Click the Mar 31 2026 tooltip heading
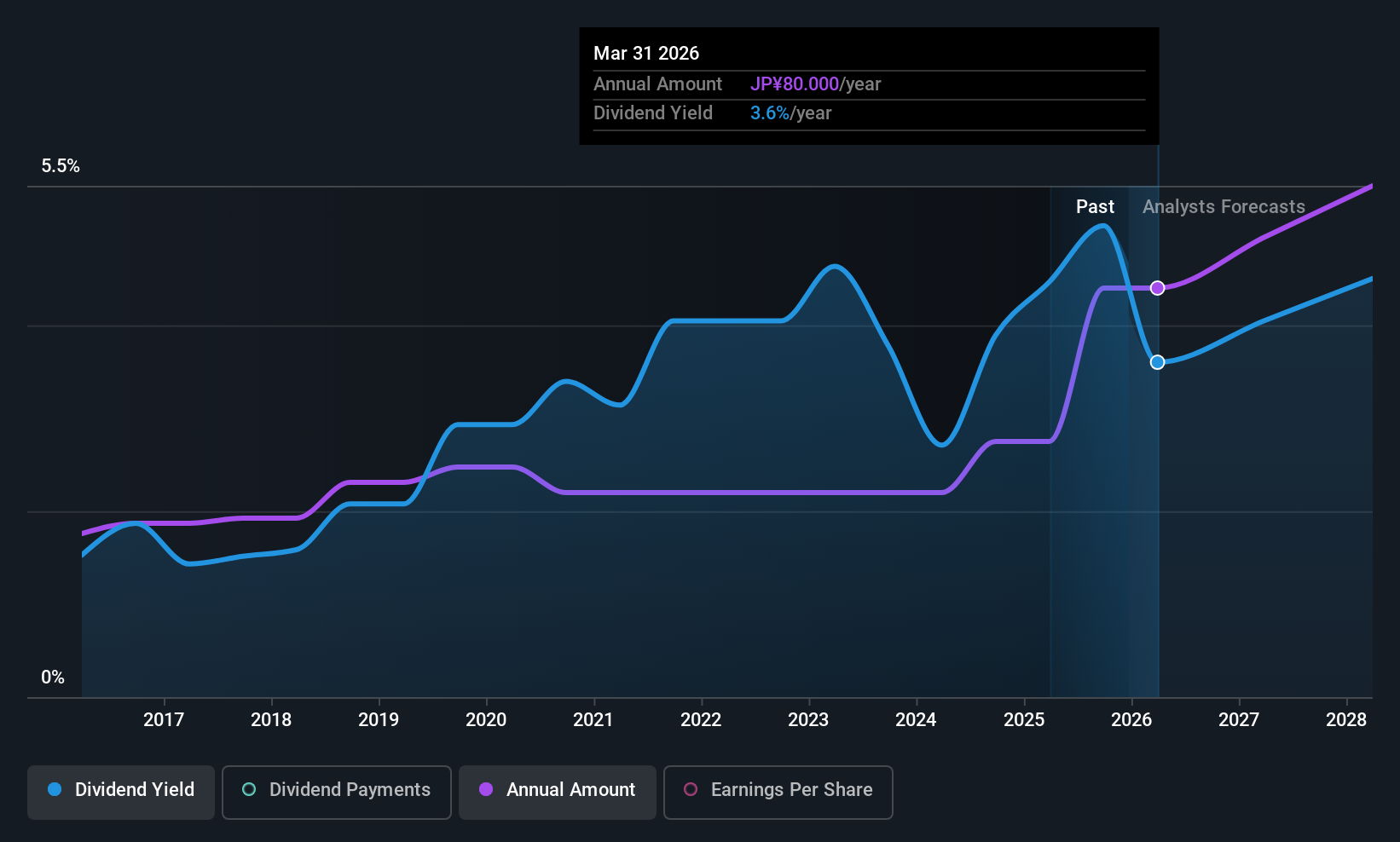 646,54
